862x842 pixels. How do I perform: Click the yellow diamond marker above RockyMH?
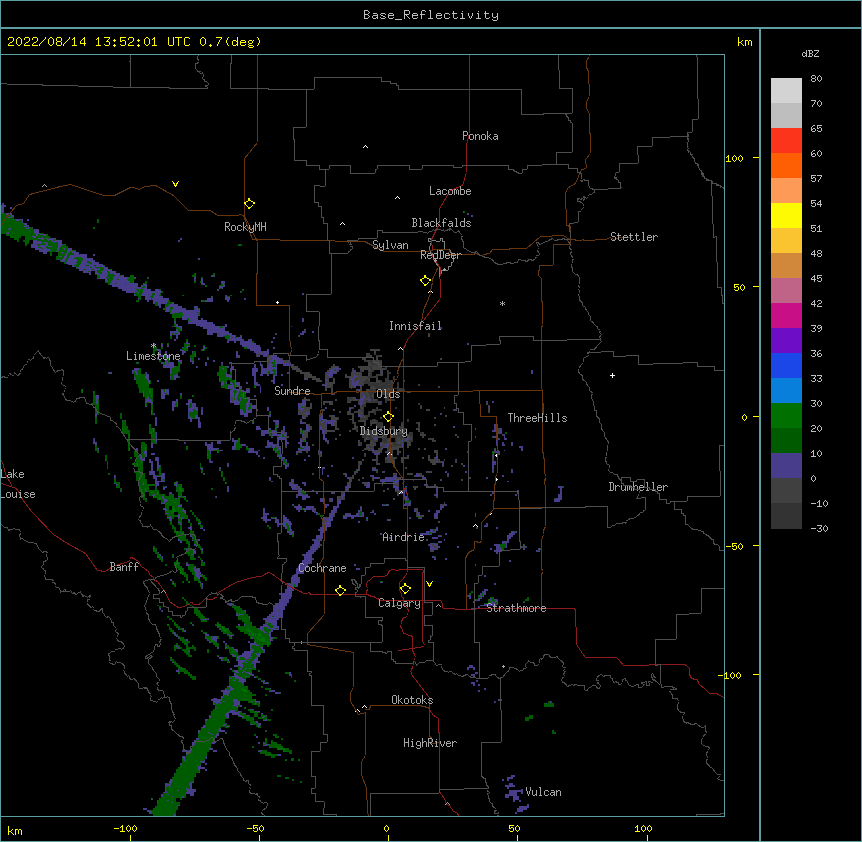[249, 204]
